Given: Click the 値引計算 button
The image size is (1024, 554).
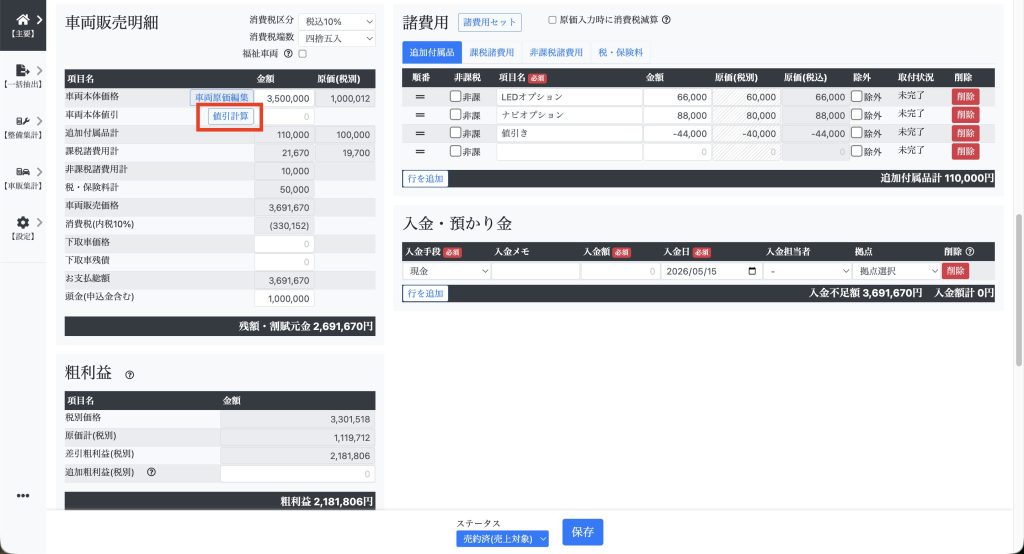Looking at the screenshot, I should coord(231,116).
